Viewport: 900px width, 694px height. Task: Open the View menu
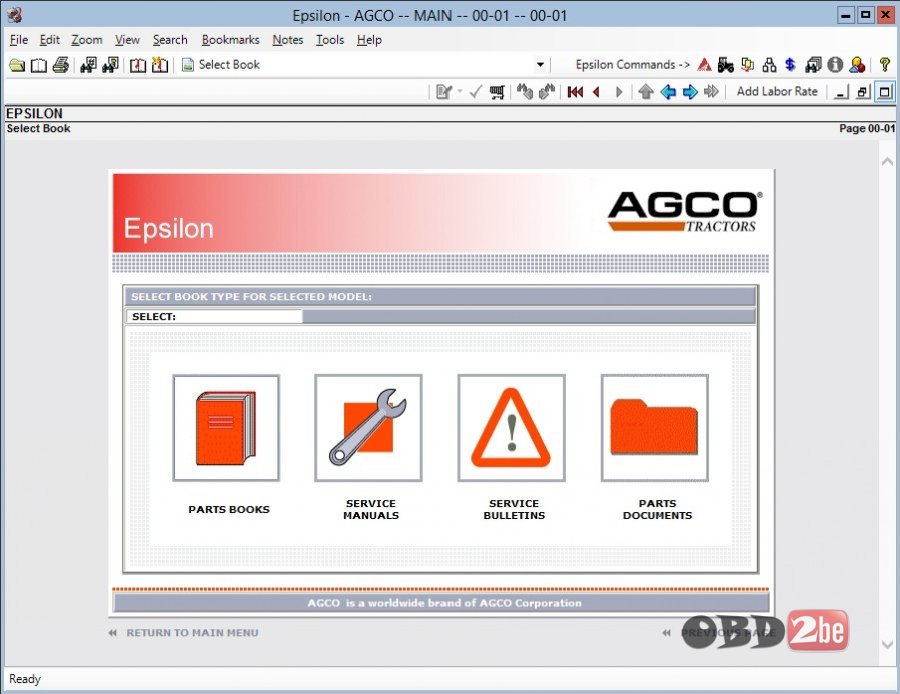pyautogui.click(x=127, y=40)
